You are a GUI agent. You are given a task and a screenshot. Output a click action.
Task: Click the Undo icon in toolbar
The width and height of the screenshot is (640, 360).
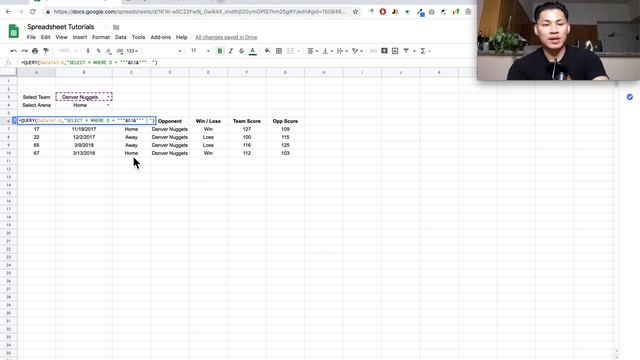[x=13, y=51]
